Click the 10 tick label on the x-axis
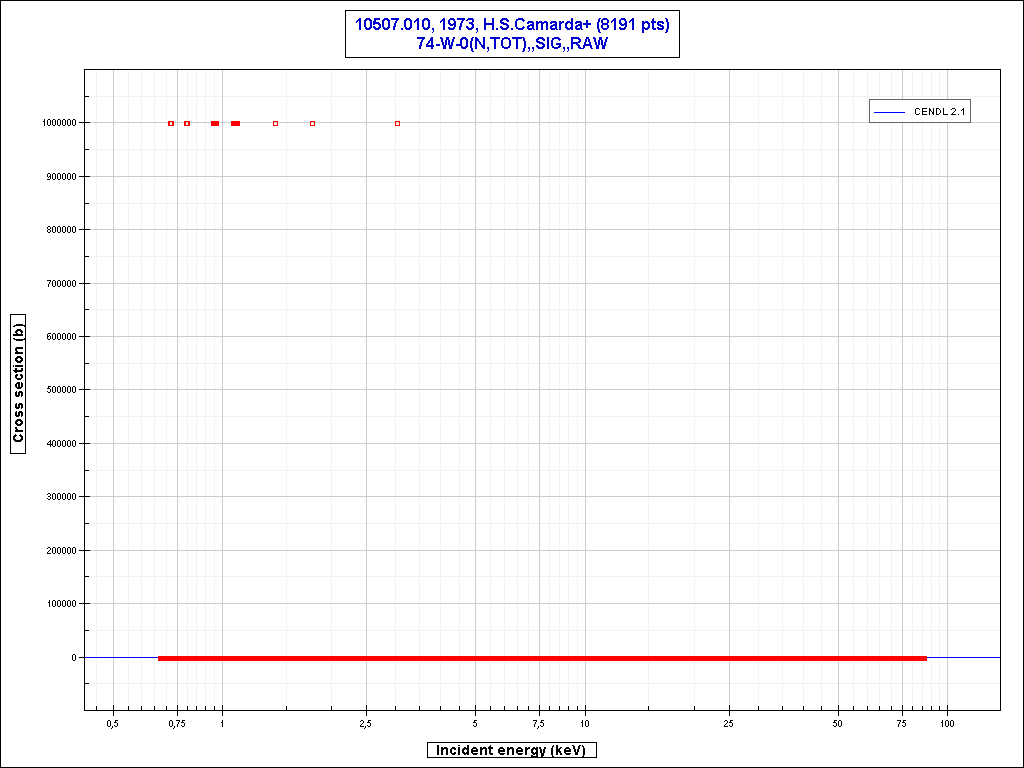 [x=584, y=722]
